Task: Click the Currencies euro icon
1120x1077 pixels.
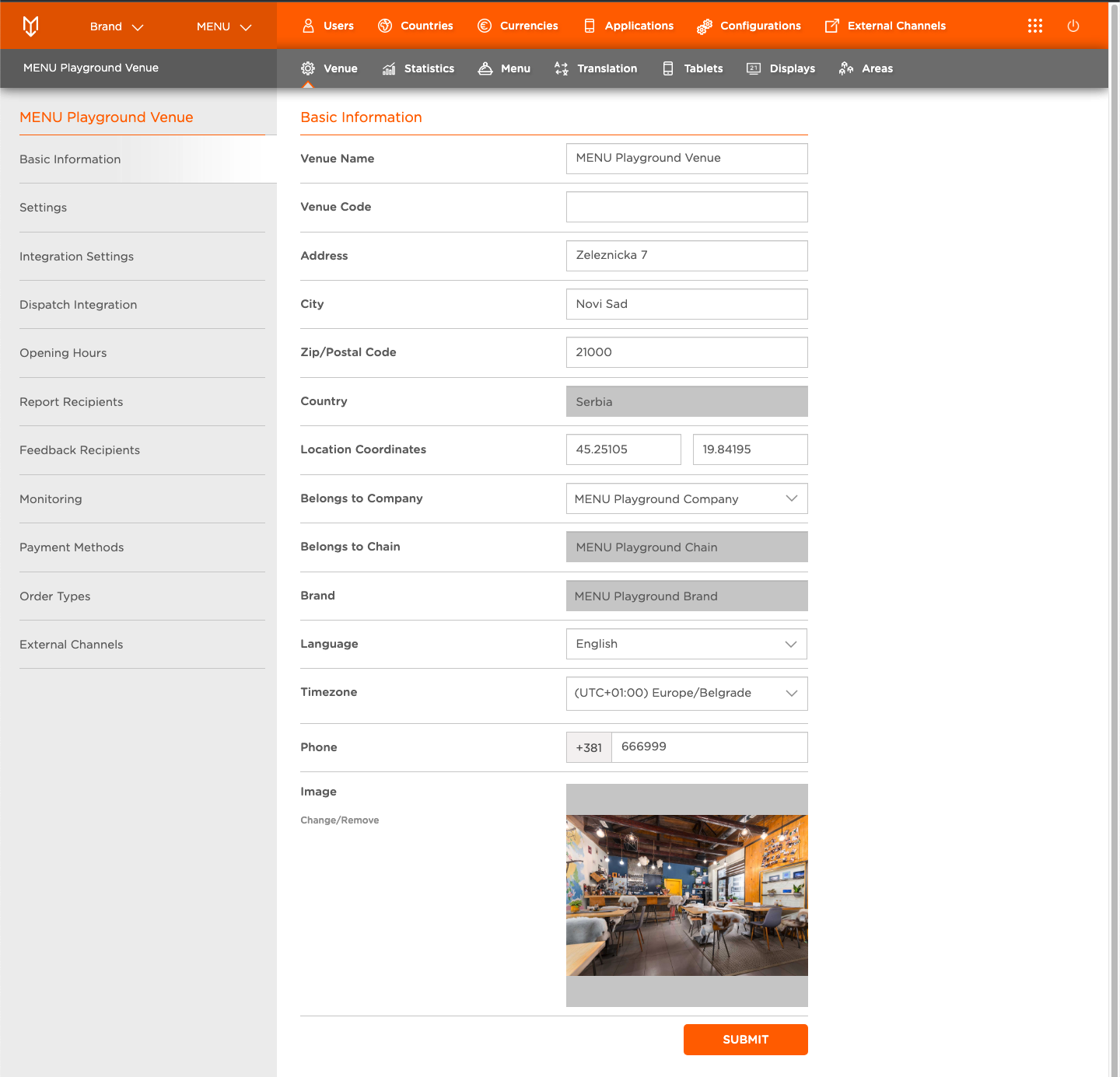Action: tap(485, 26)
